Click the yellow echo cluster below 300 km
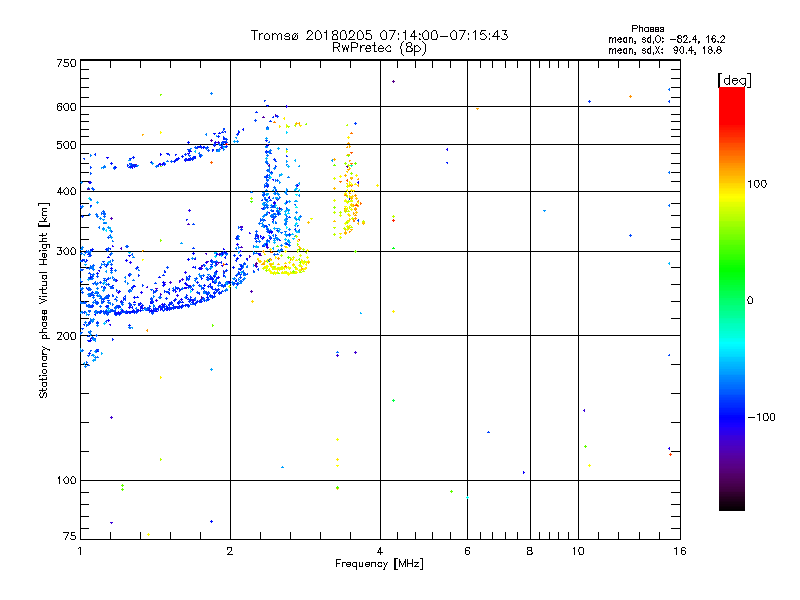Viewport: 800px width, 600px height. coord(284,265)
